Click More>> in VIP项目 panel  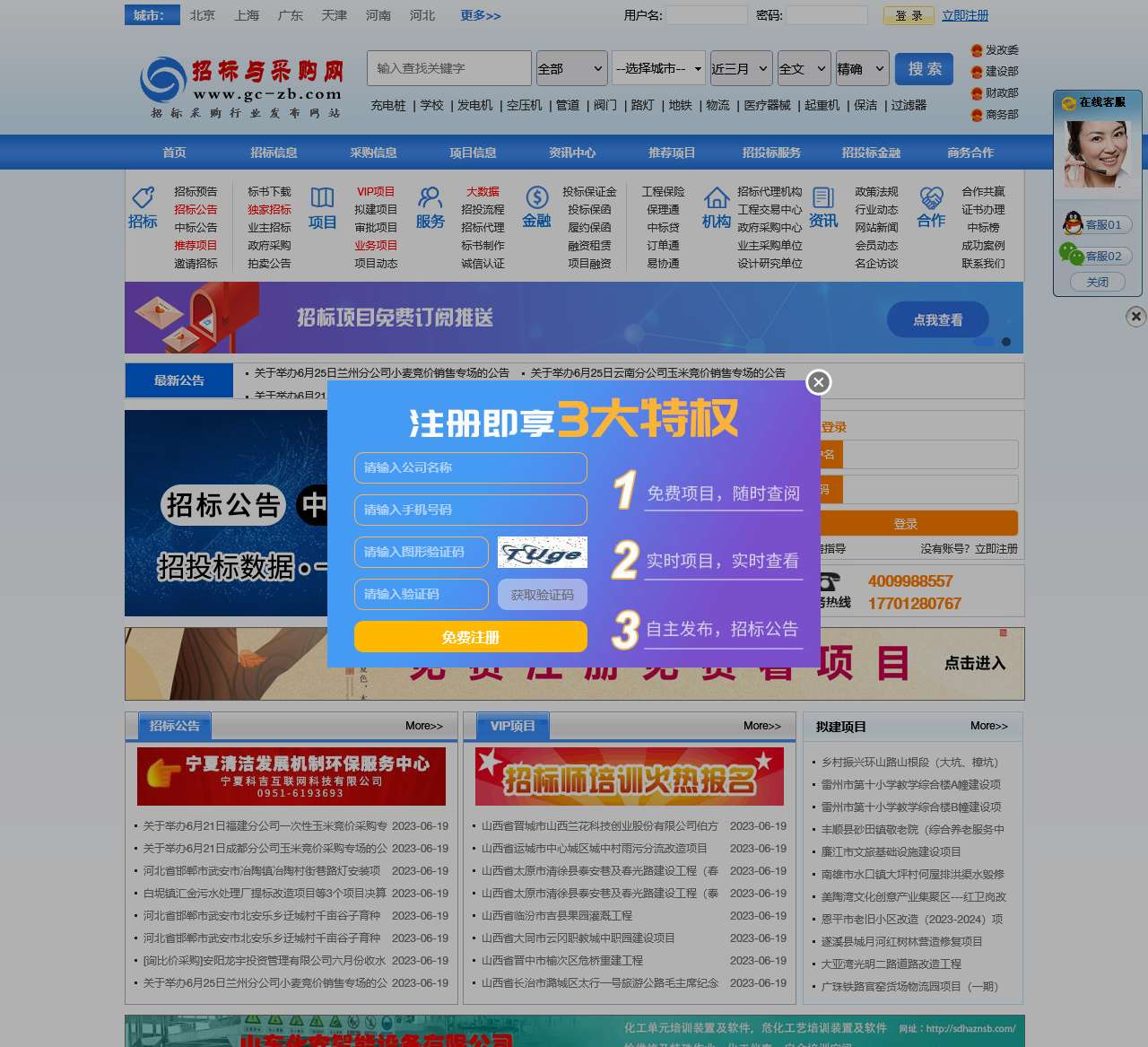click(762, 726)
